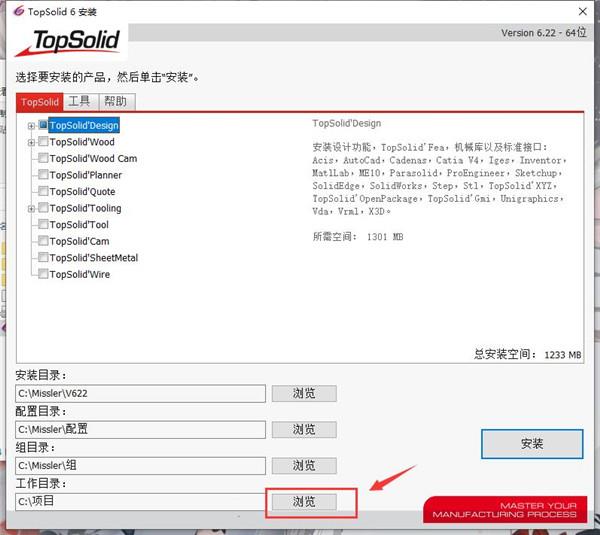Select the TopSolid'Cam label

click(x=79, y=241)
